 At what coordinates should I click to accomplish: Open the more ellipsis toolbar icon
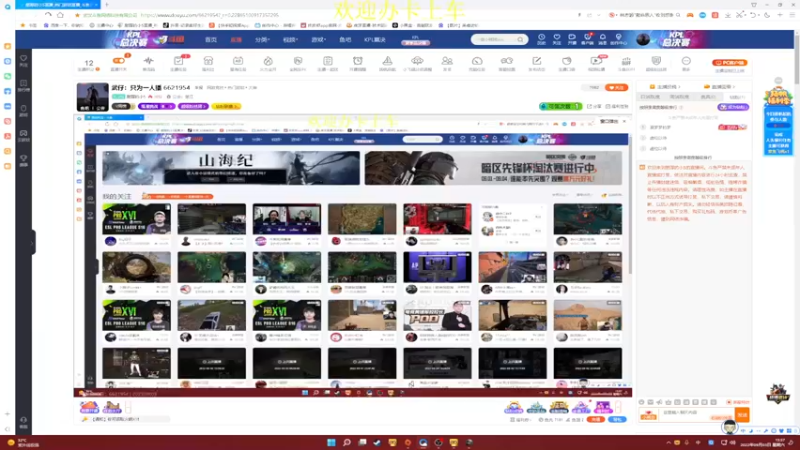(x=686, y=63)
